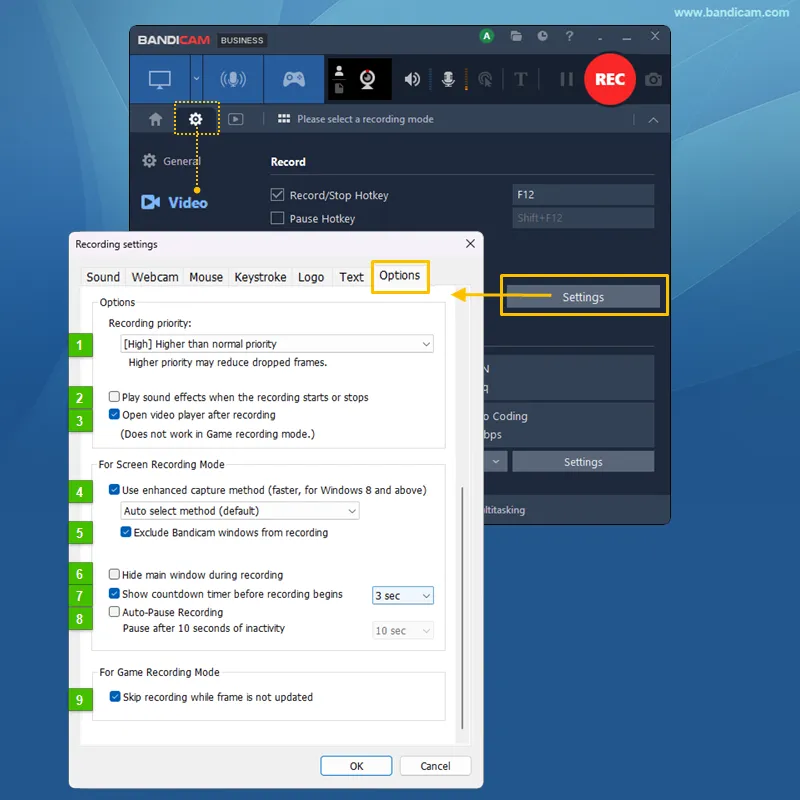
Task: Switch to the Sound tab
Action: point(103,277)
